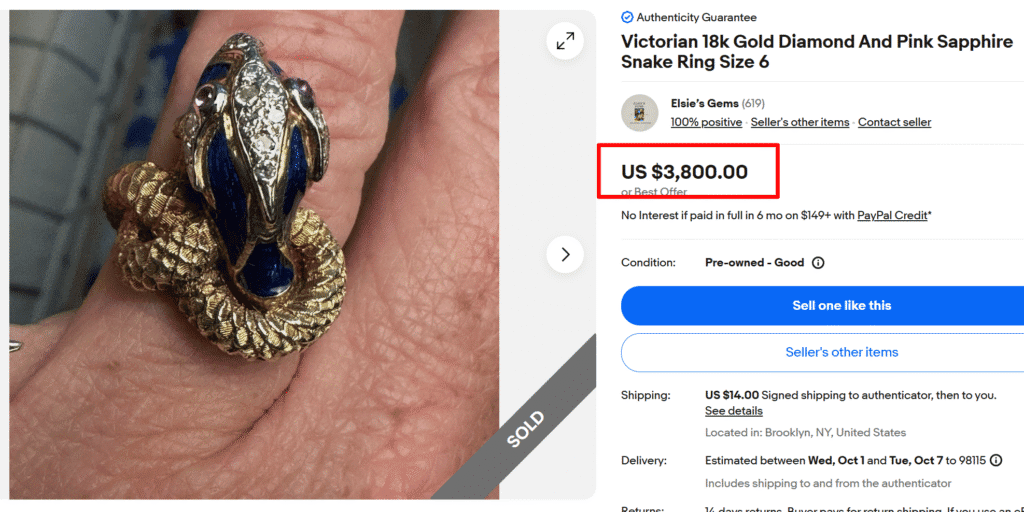Follow the See details shipping link
Screen dimensions: 1024x512
(733, 411)
